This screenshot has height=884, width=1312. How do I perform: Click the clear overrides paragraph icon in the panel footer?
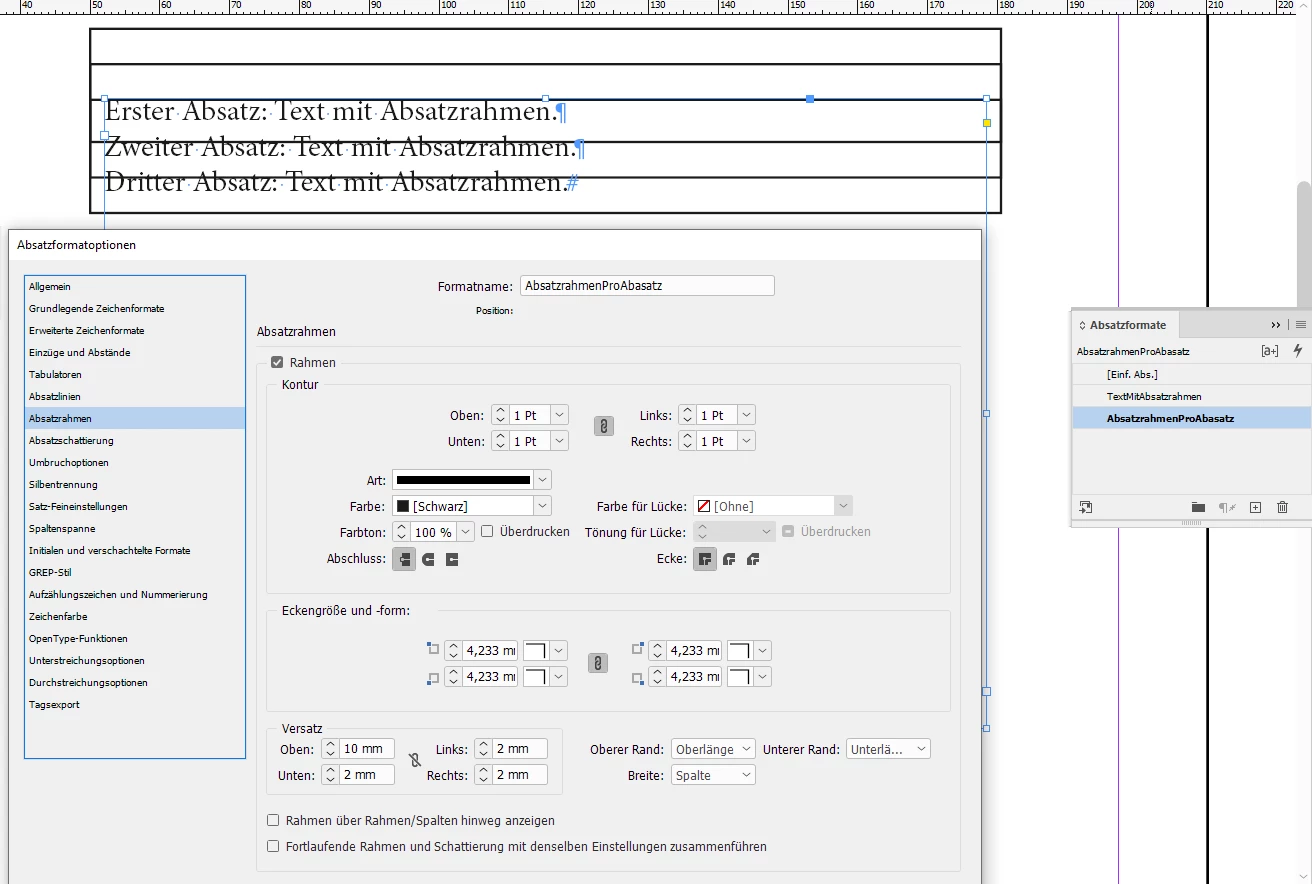click(x=1227, y=508)
